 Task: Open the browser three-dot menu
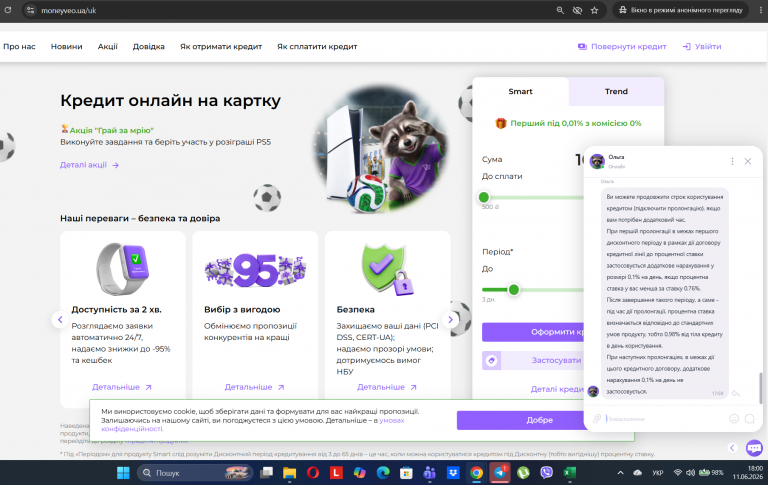(x=760, y=10)
